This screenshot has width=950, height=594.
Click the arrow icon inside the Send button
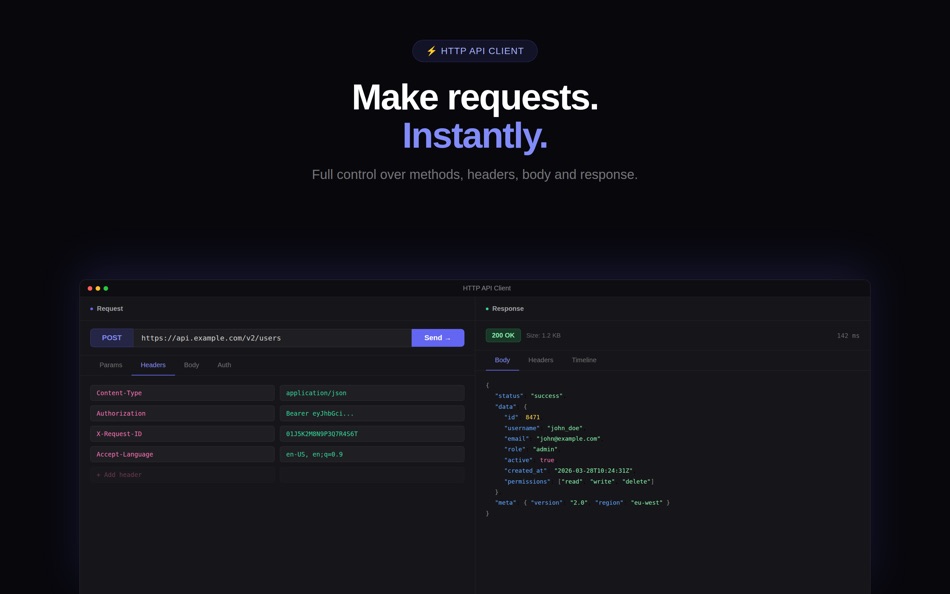coord(450,338)
